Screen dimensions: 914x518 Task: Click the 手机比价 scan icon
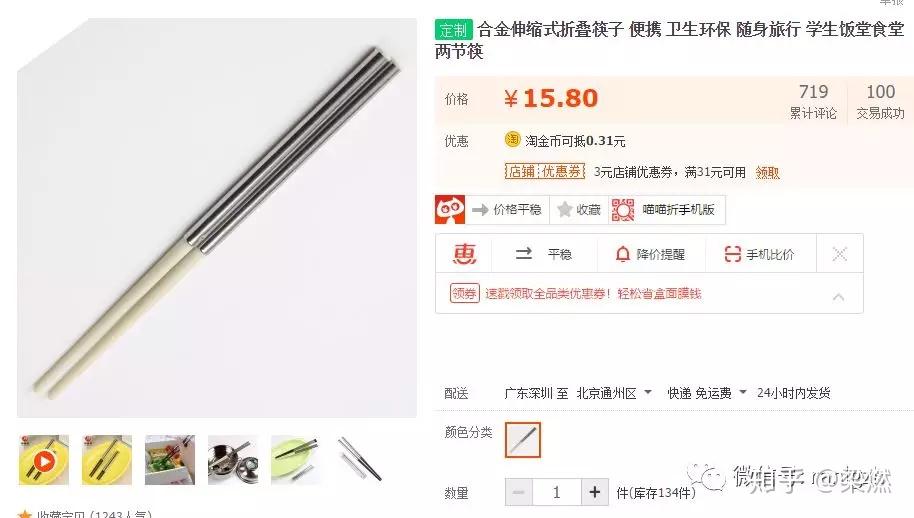click(x=732, y=254)
